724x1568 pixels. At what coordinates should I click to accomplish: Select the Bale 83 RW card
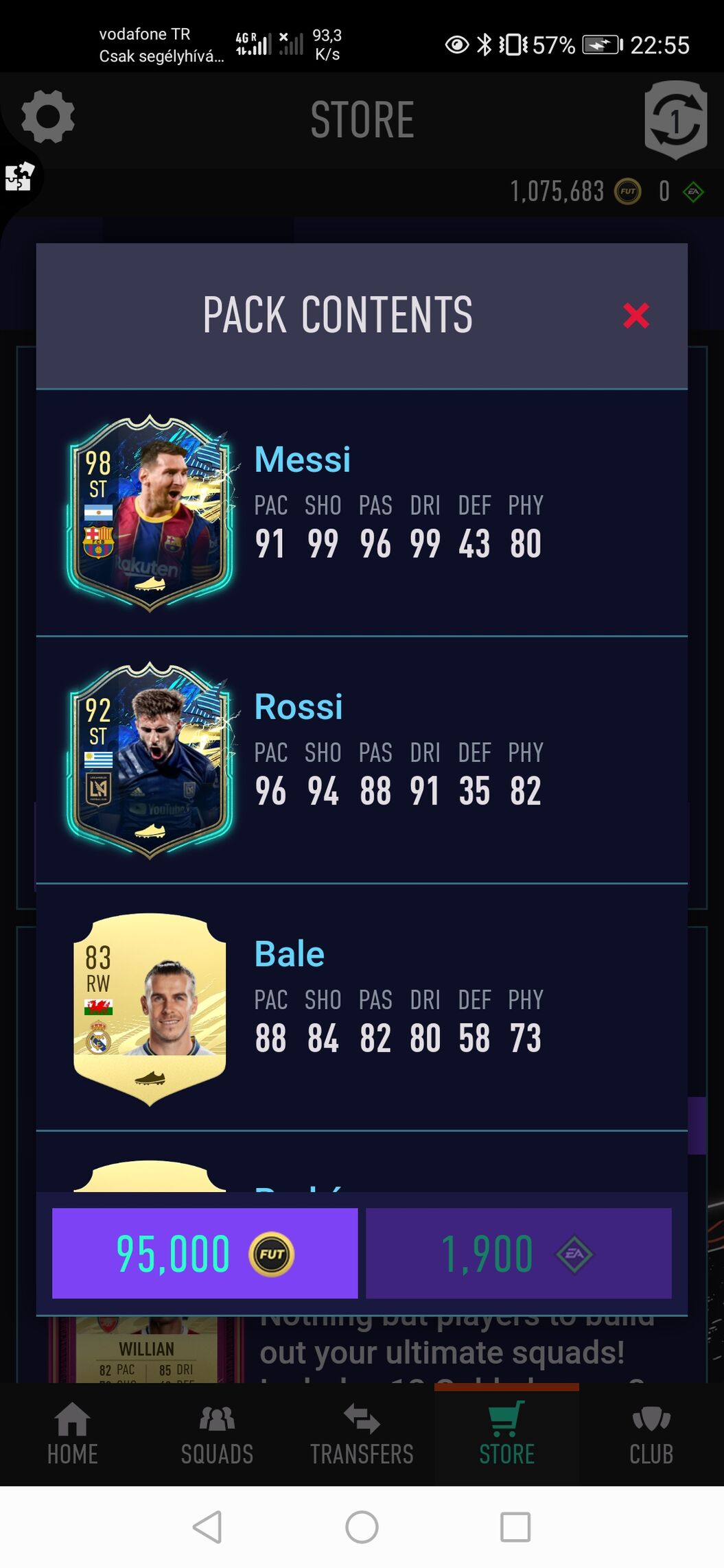(150, 1008)
